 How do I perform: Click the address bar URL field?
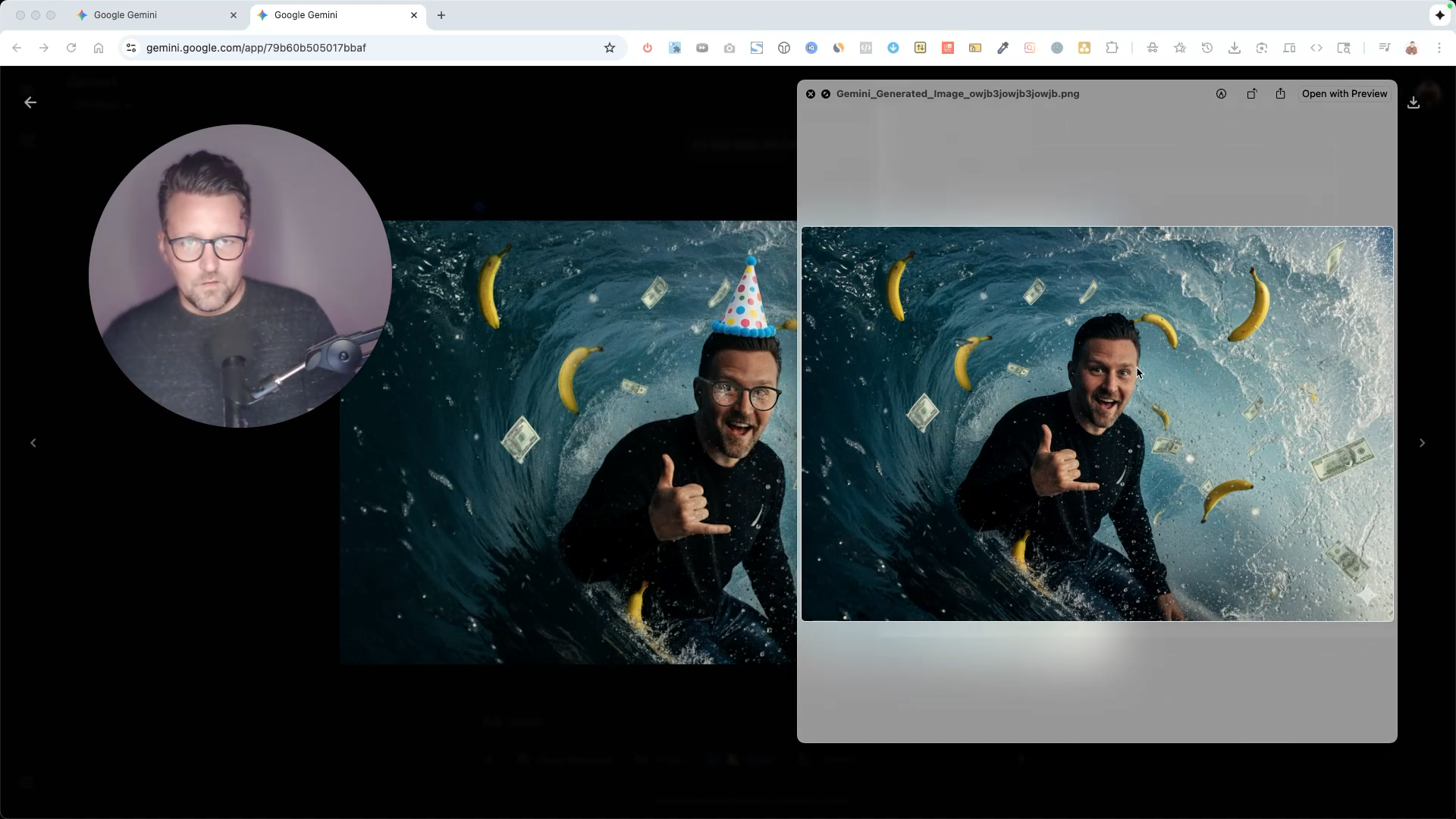tap(364, 48)
